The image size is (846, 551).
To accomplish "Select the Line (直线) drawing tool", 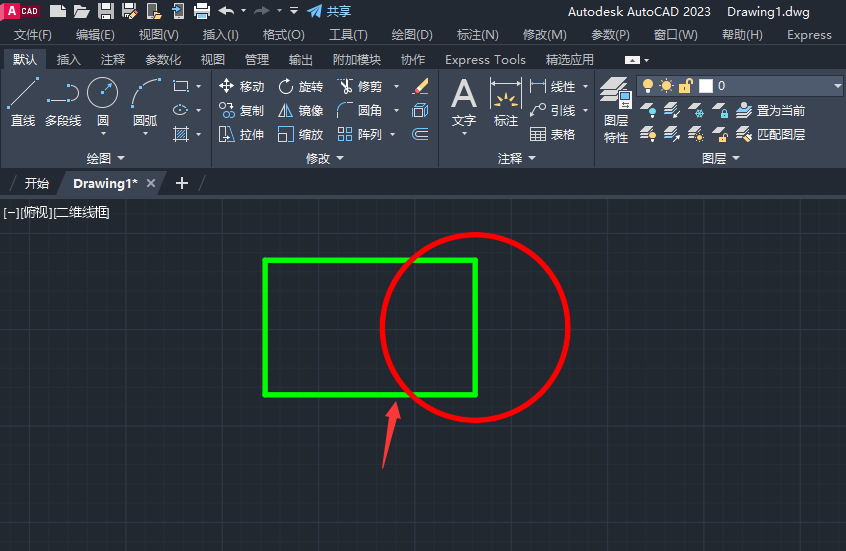I will point(23,103).
